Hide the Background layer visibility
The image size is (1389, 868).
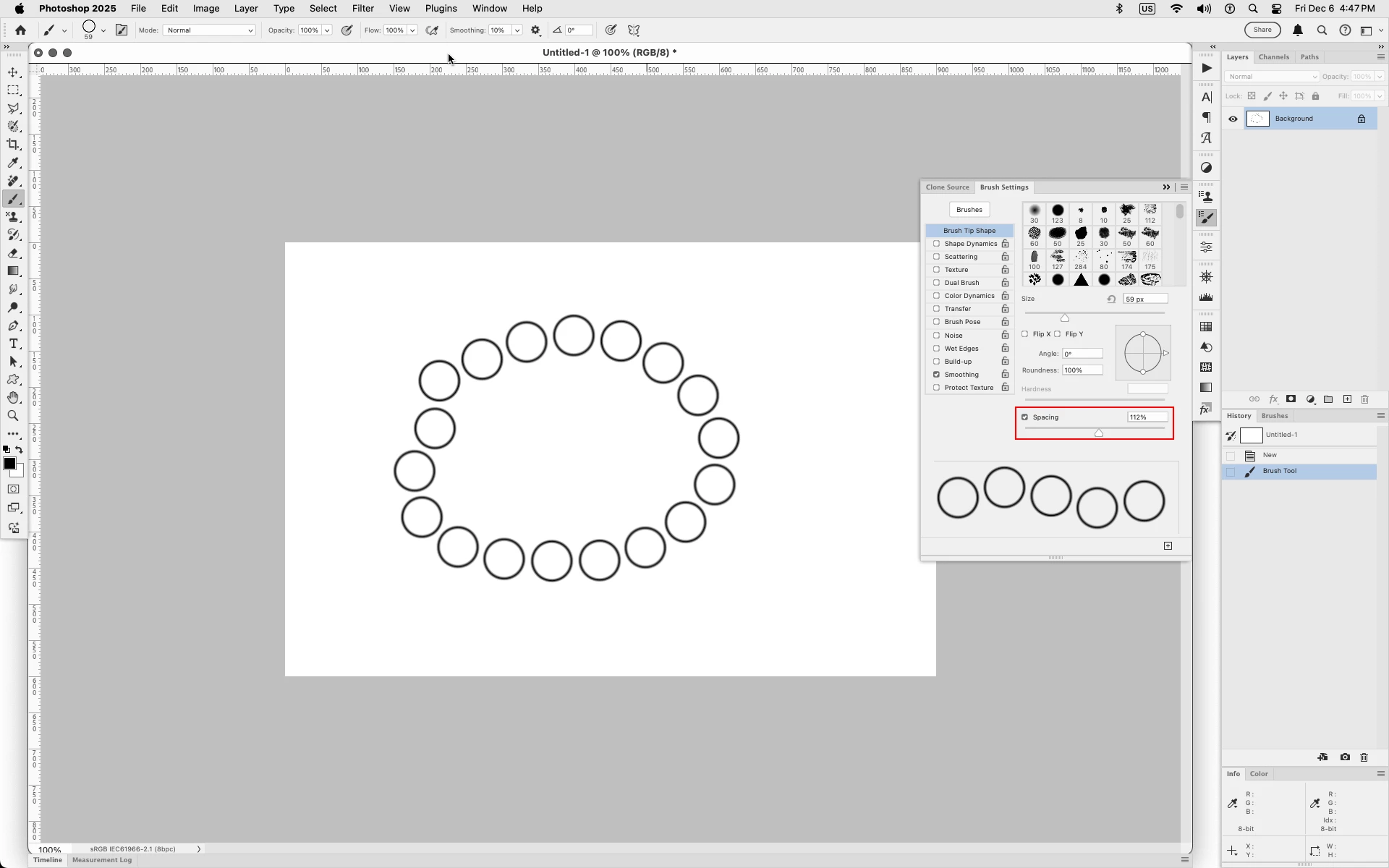point(1233,119)
